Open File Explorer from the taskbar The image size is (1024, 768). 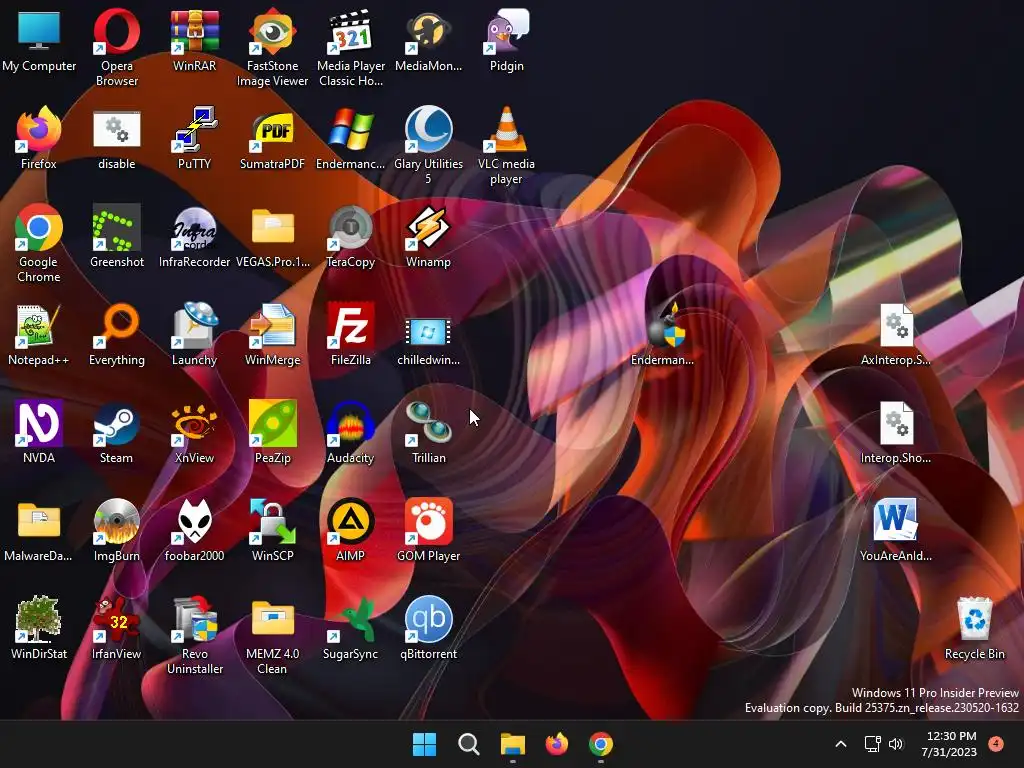[x=513, y=744]
